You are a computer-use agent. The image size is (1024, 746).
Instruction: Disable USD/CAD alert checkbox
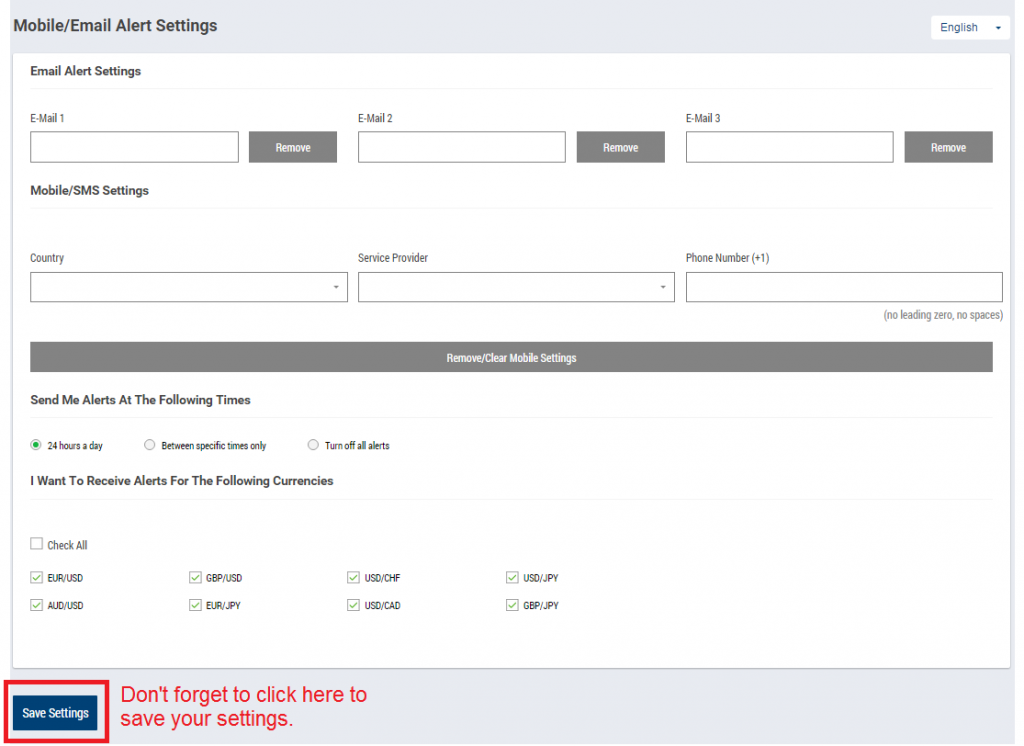point(353,605)
